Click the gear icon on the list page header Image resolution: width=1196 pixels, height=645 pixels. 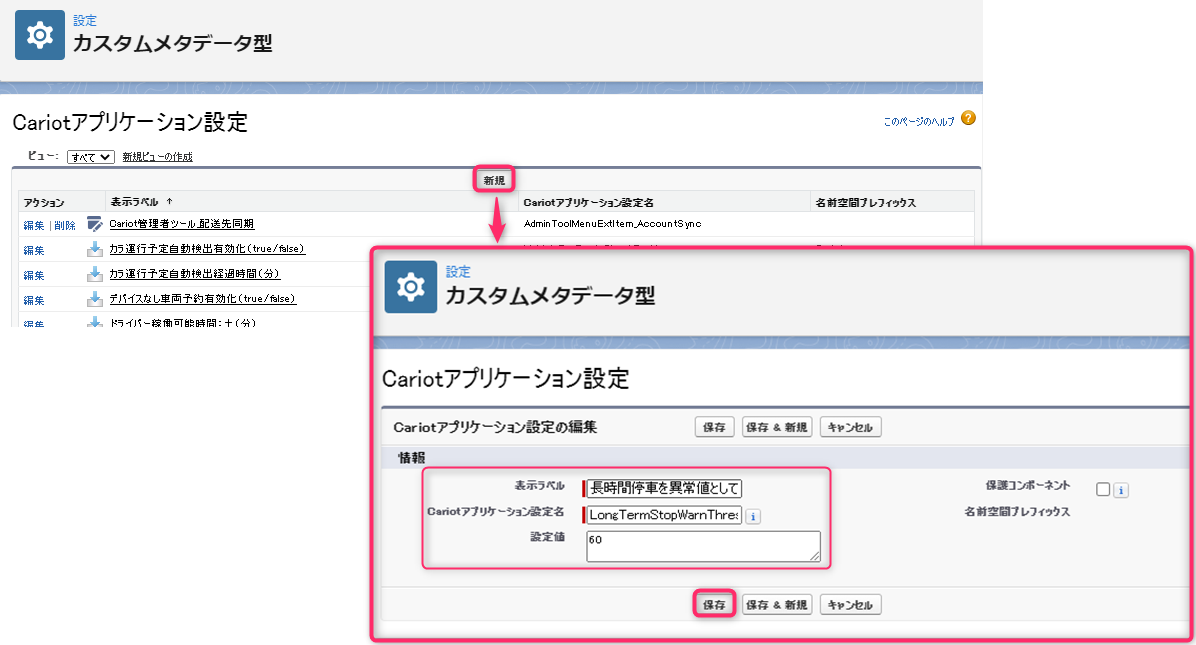[x=40, y=35]
